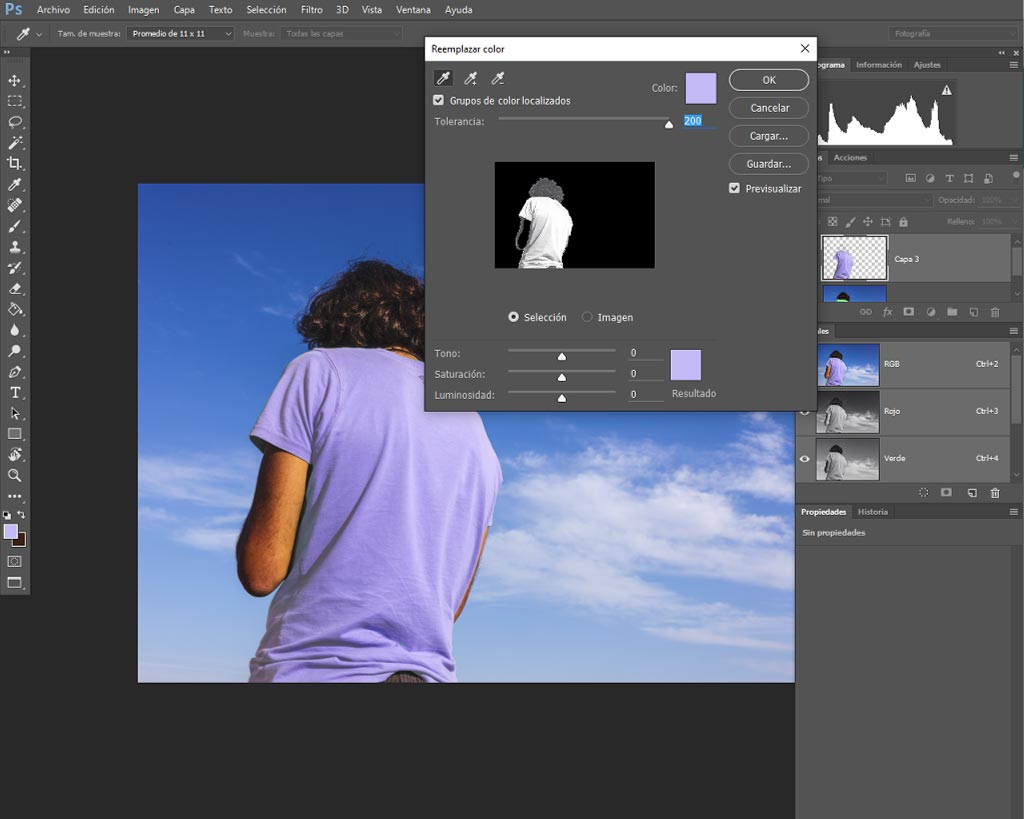Screen dimensions: 1024x819
Task: Click the histogram cache warning triangle
Action: coord(946,90)
